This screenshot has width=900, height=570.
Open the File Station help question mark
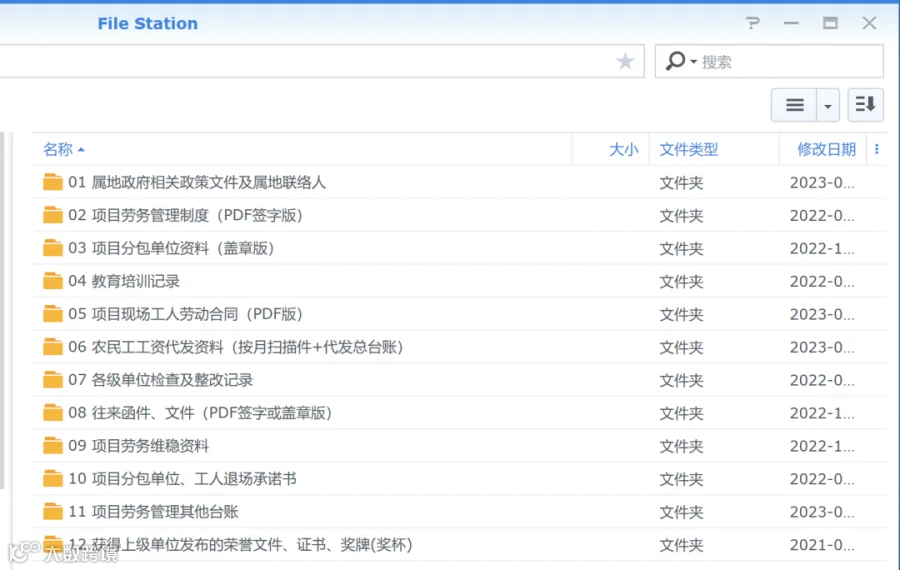pyautogui.click(x=752, y=23)
